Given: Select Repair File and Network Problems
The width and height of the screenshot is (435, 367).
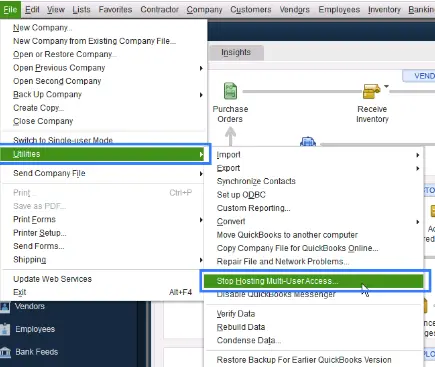Looking at the screenshot, I should (314, 261).
